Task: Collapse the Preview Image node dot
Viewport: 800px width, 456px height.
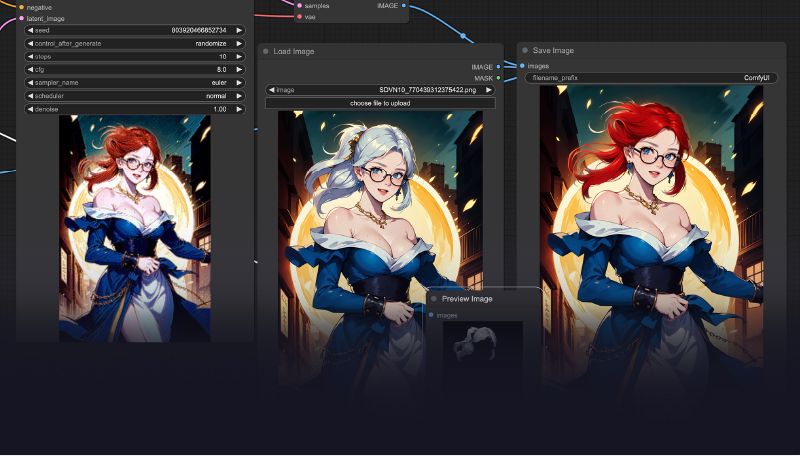Action: [x=434, y=299]
